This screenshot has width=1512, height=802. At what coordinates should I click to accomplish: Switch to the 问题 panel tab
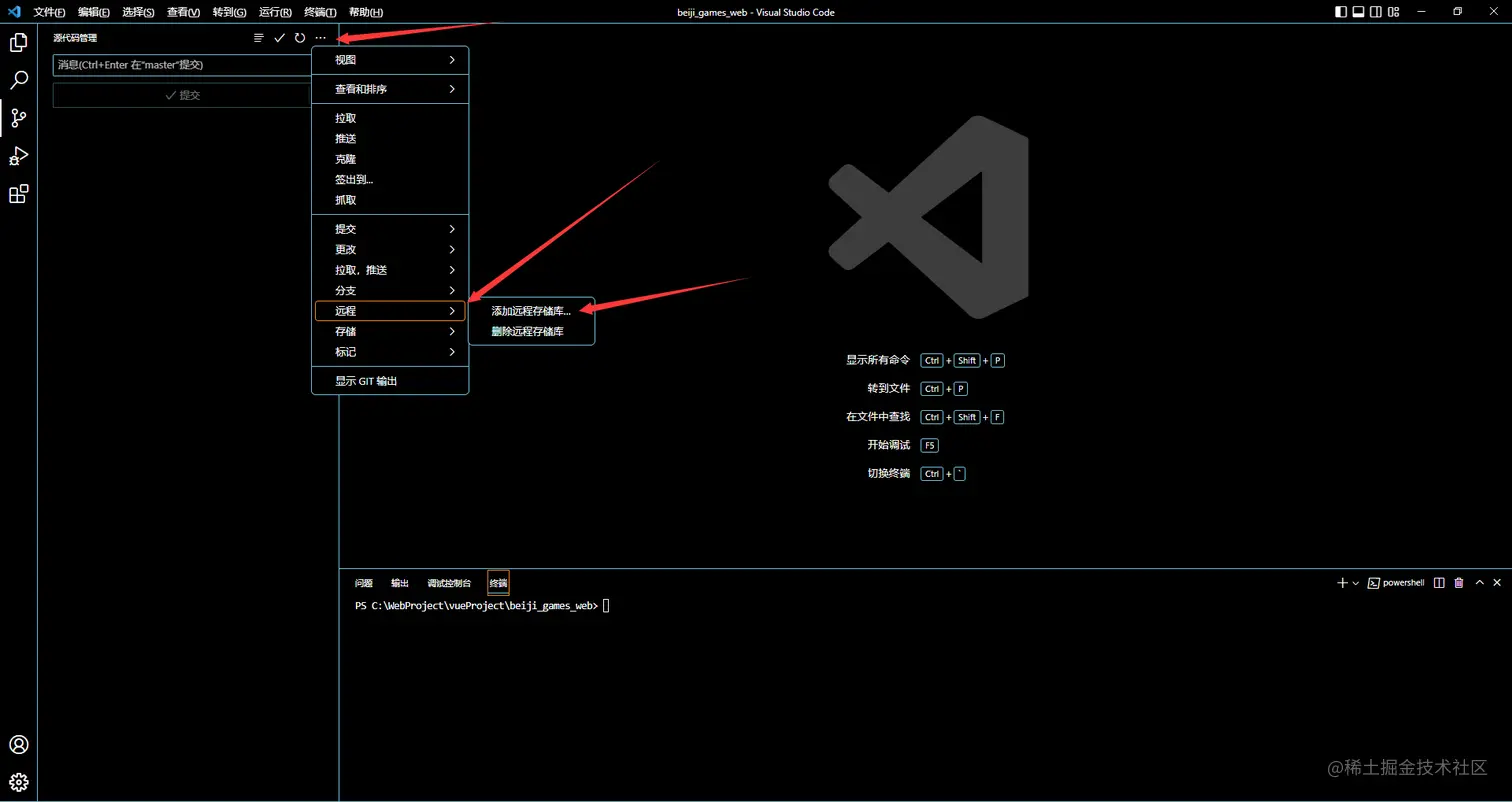pyautogui.click(x=364, y=583)
